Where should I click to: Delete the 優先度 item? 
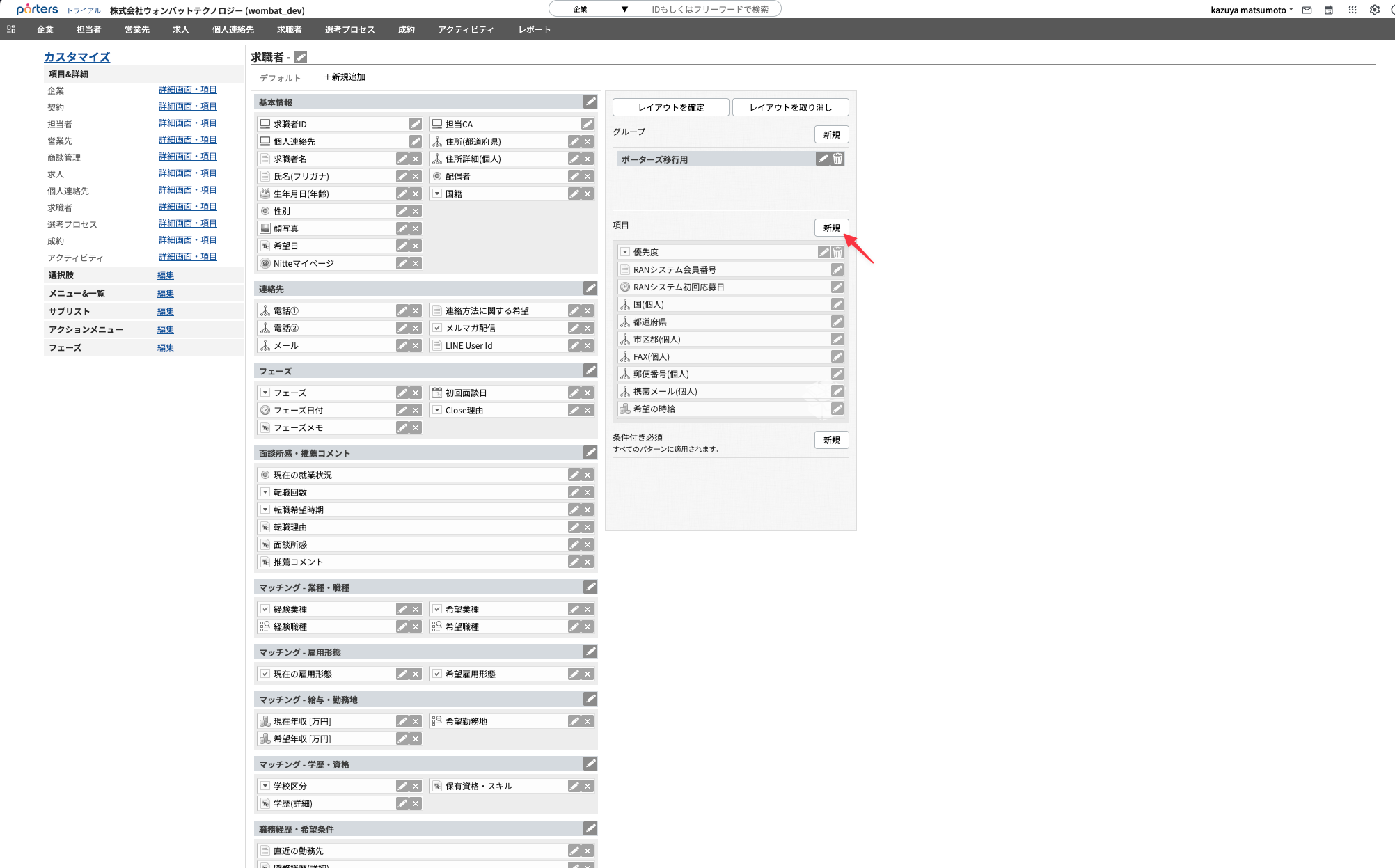coord(837,252)
